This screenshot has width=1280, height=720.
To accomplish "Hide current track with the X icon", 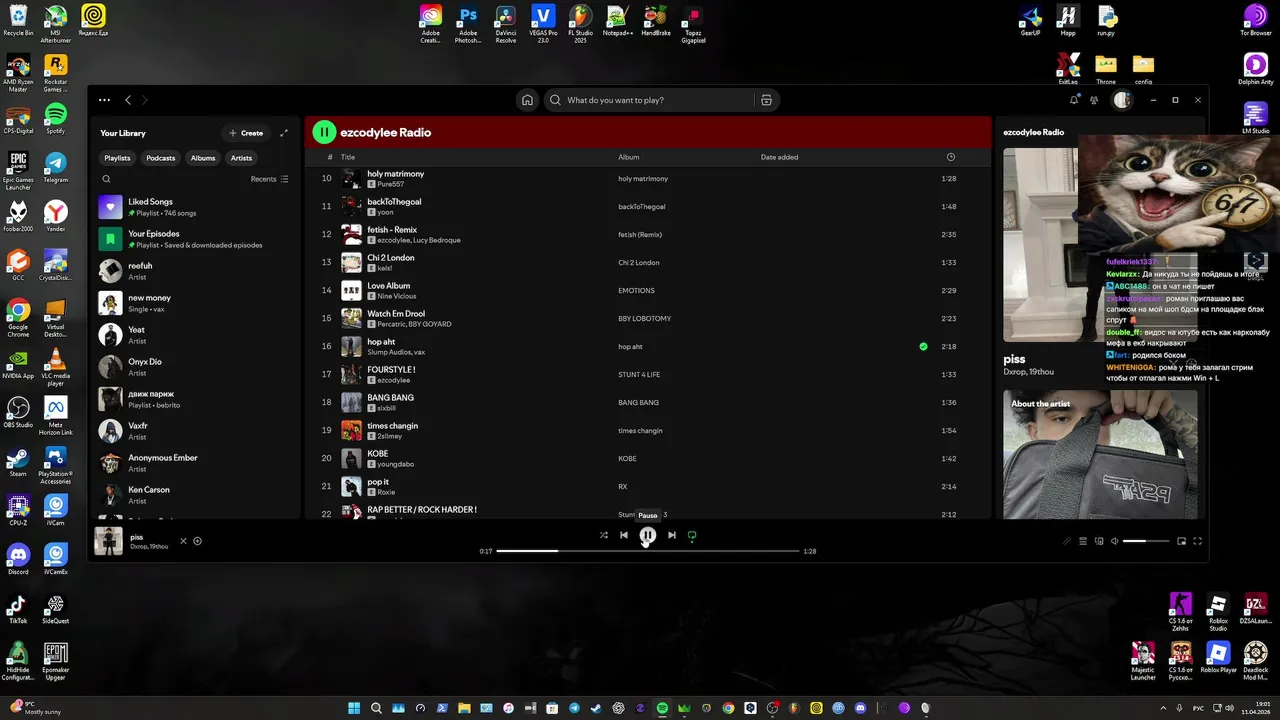I will coord(183,541).
